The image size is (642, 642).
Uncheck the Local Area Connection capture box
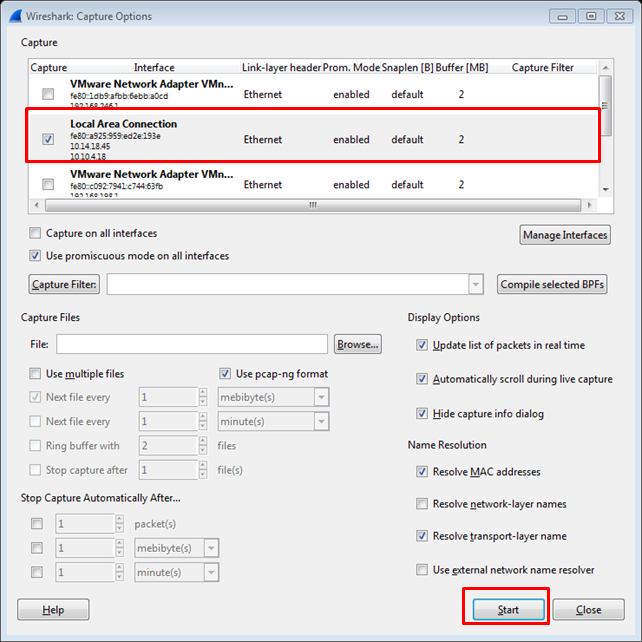pos(48,139)
